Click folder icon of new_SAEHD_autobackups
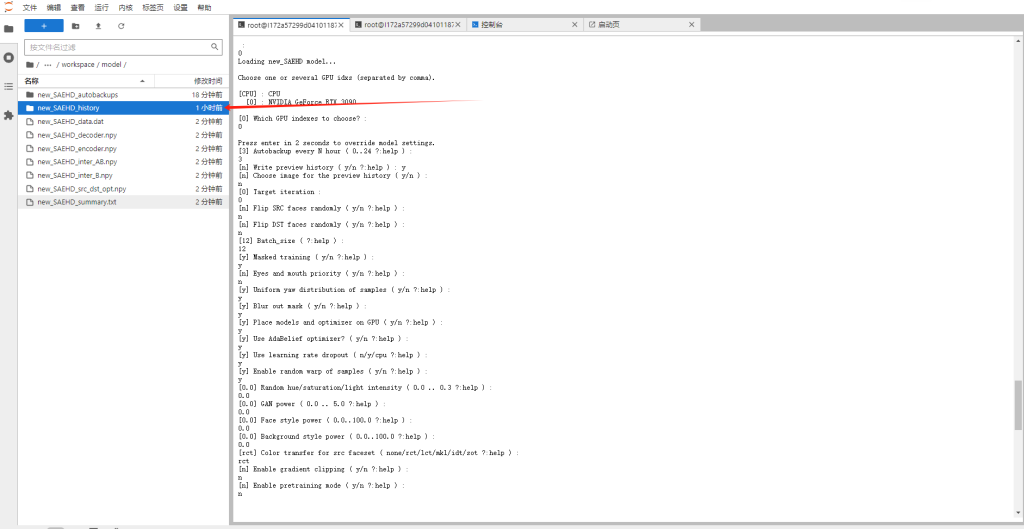Image resolution: width=1024 pixels, height=529 pixels. [29, 95]
